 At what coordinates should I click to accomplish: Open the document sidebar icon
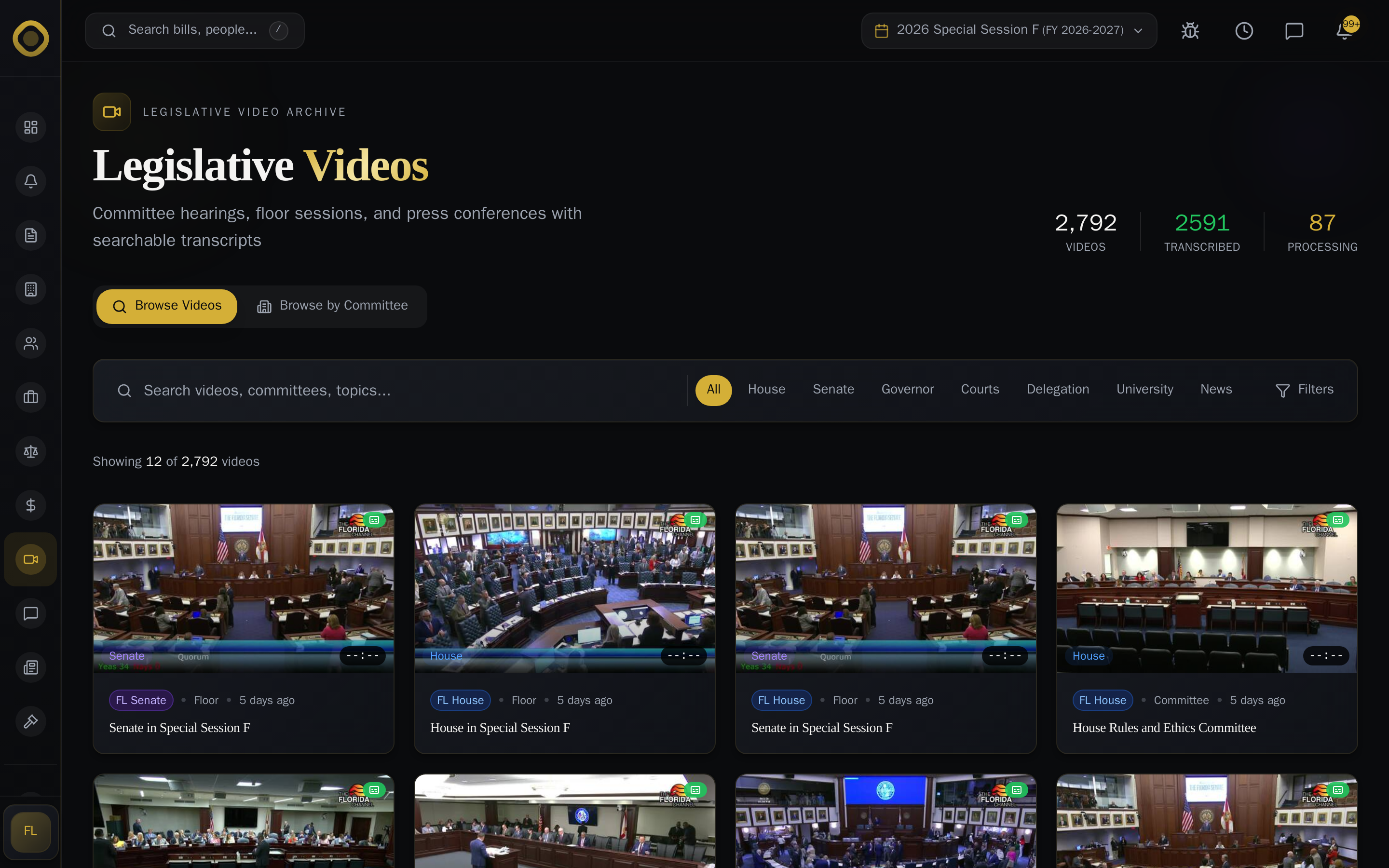click(30, 235)
